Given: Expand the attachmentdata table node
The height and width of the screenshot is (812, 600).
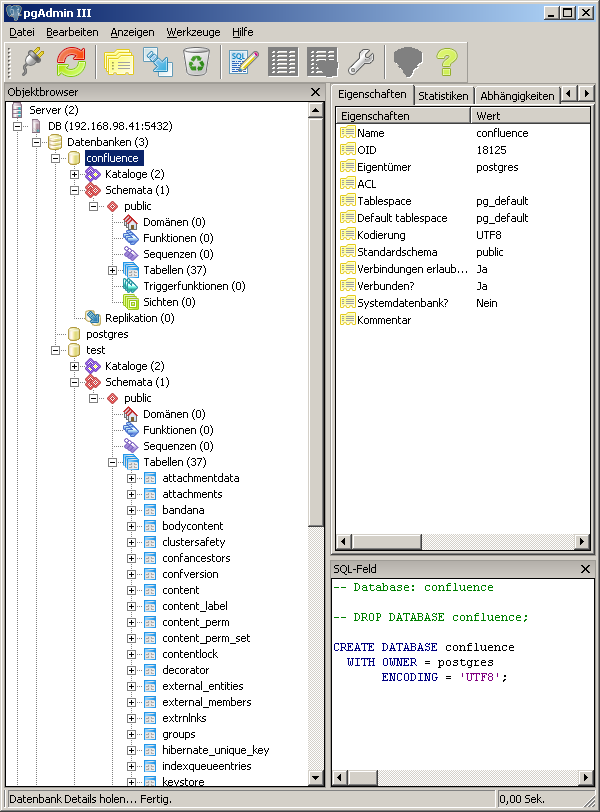Looking at the screenshot, I should (x=132, y=478).
